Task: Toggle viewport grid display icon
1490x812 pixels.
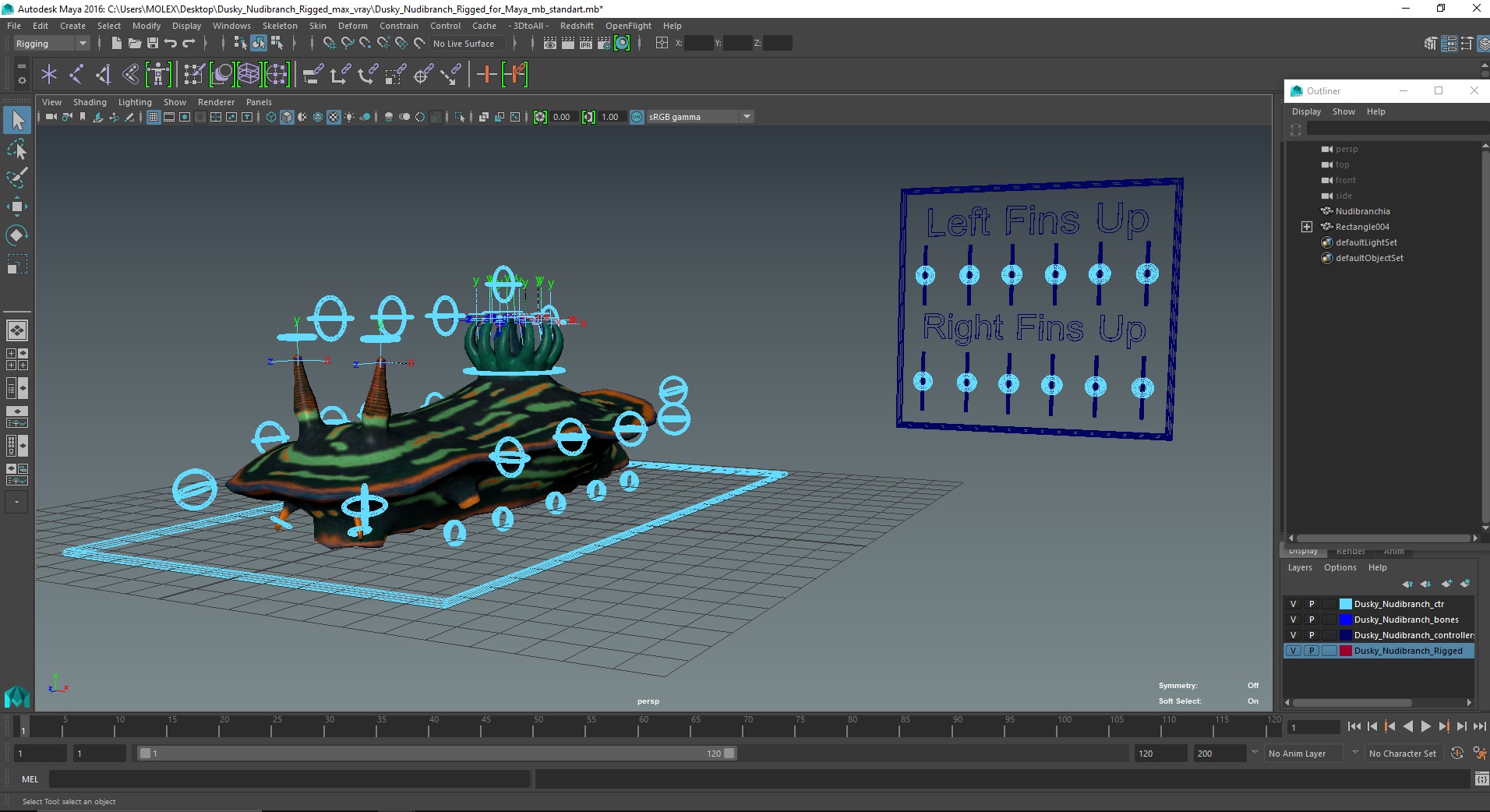Action: pos(154,117)
